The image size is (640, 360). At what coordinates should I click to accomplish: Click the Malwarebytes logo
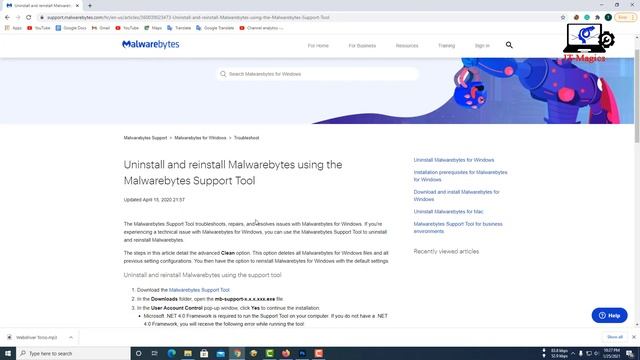point(150,44)
